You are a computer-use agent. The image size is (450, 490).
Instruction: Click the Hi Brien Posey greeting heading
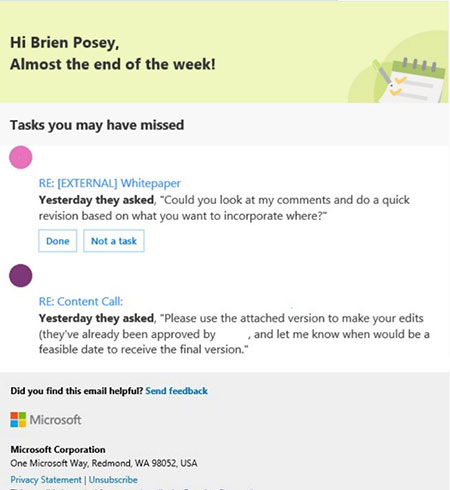pyautogui.click(x=65, y=43)
